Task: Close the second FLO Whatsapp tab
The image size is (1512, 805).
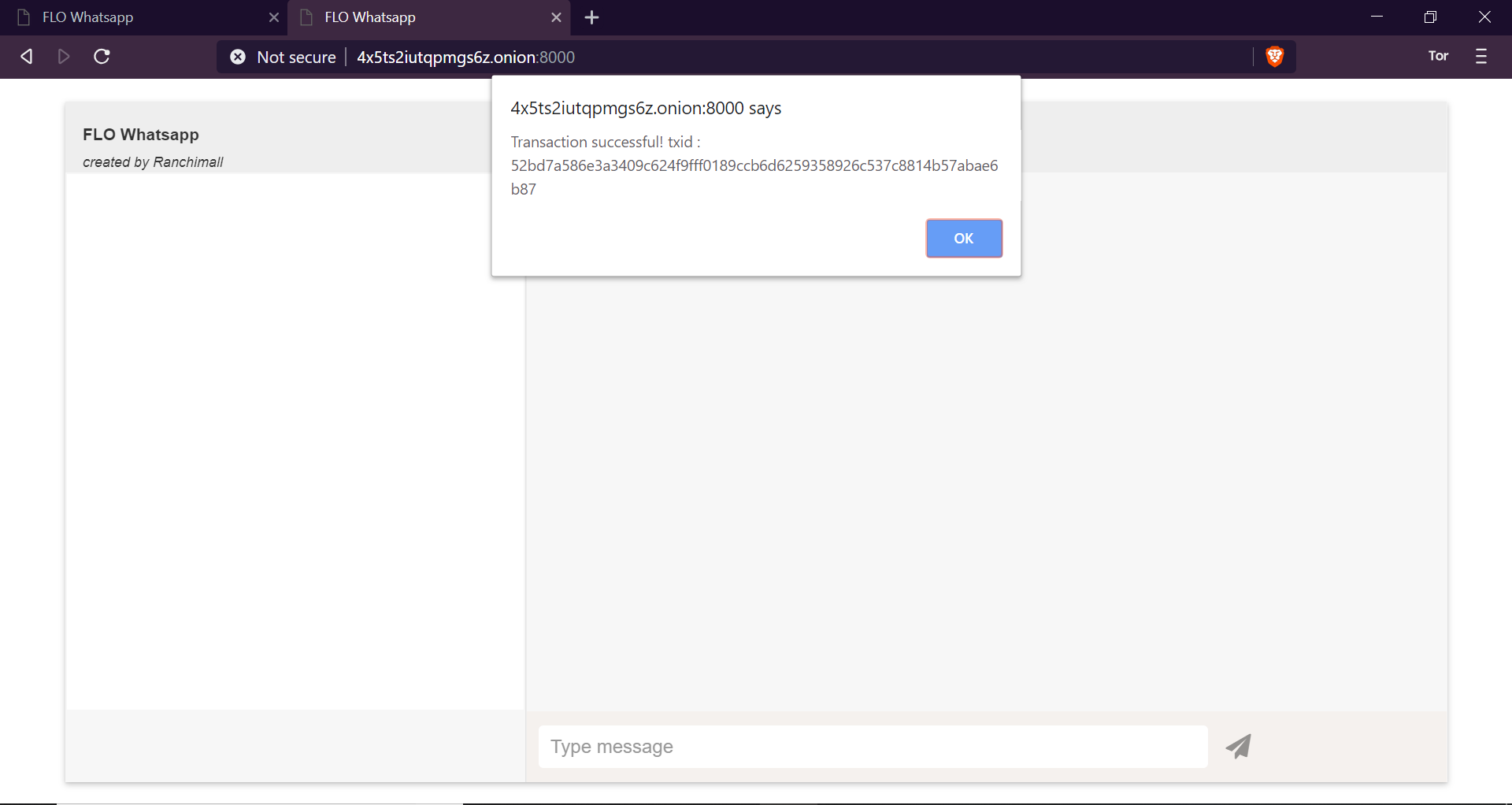Action: click(558, 17)
